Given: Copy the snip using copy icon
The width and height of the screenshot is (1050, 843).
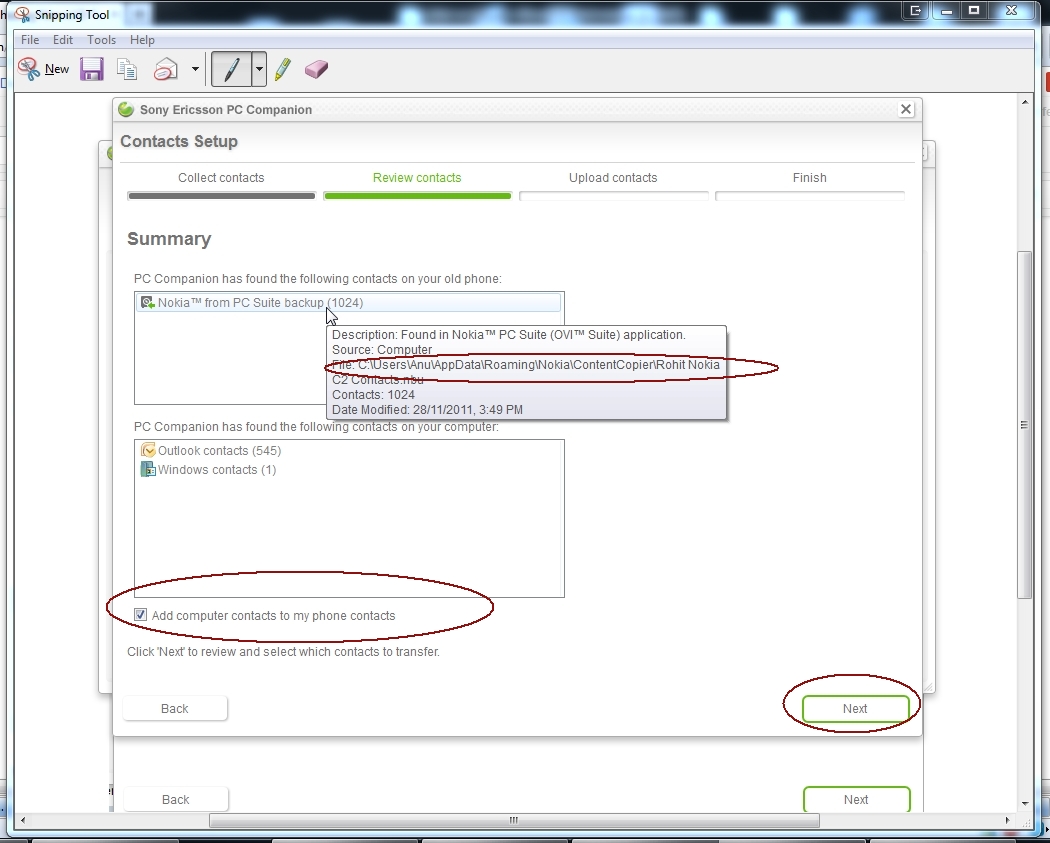Looking at the screenshot, I should tap(127, 69).
